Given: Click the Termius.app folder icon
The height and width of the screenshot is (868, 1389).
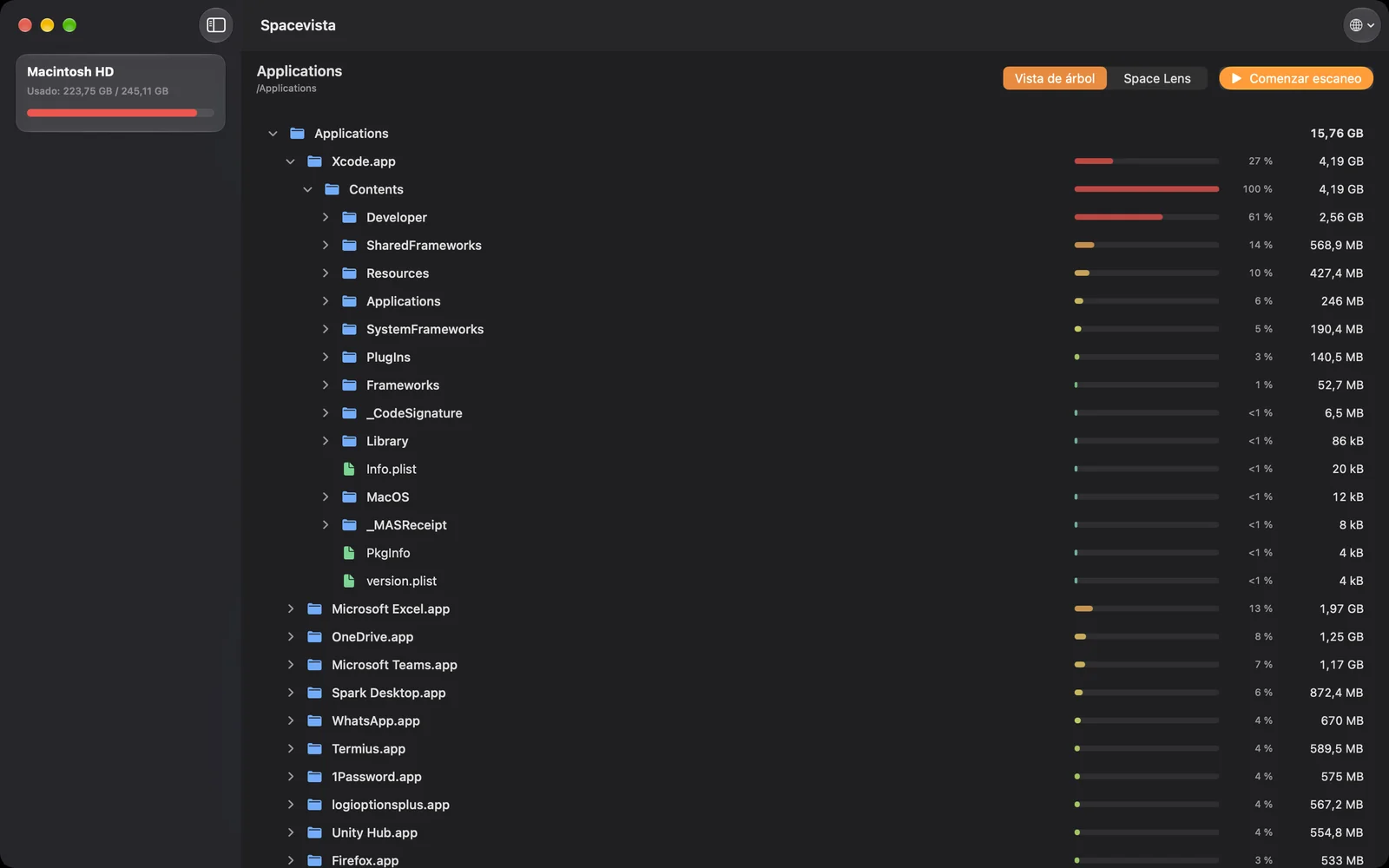Looking at the screenshot, I should (x=314, y=748).
